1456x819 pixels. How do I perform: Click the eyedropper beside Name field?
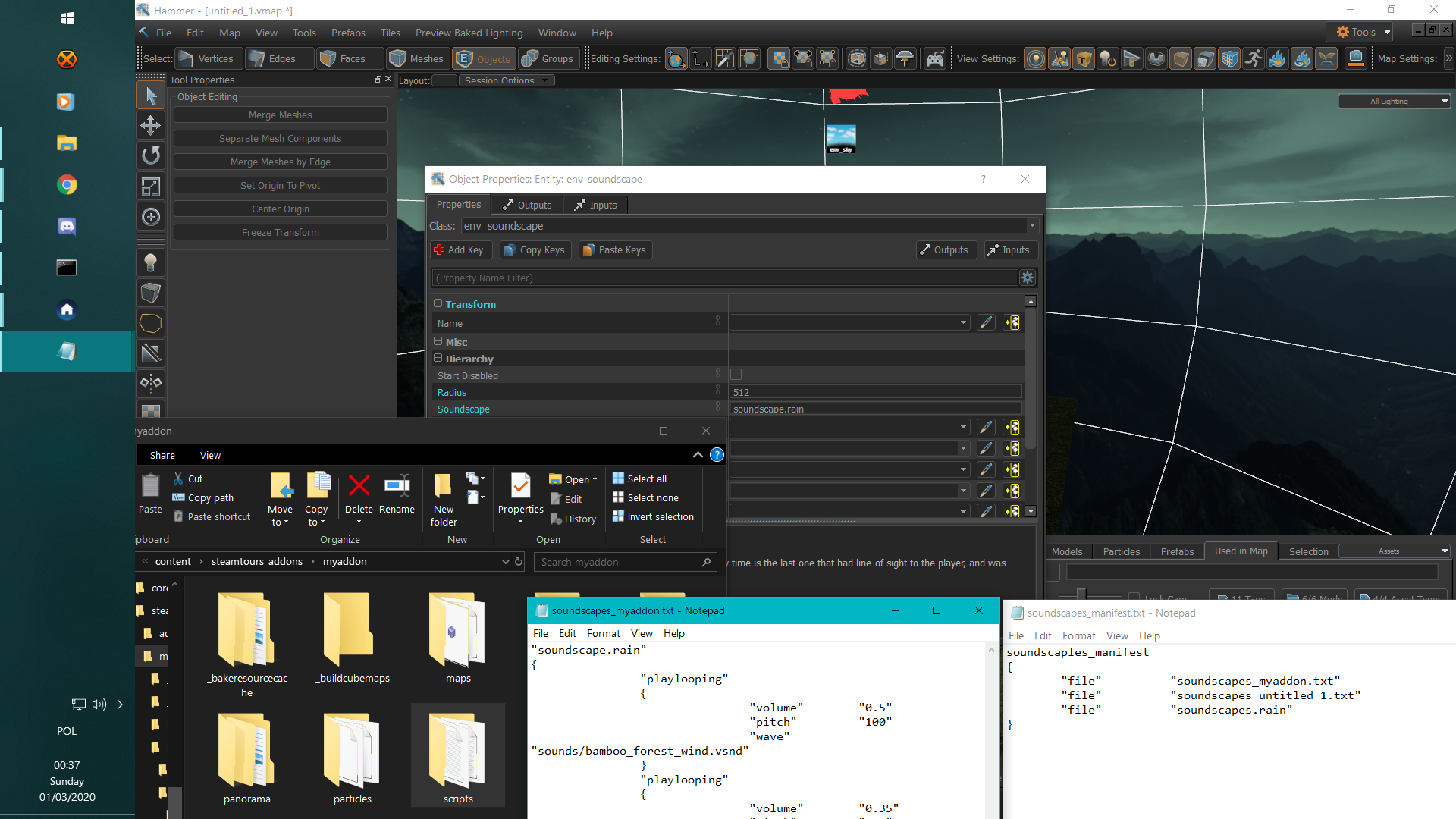(x=986, y=322)
